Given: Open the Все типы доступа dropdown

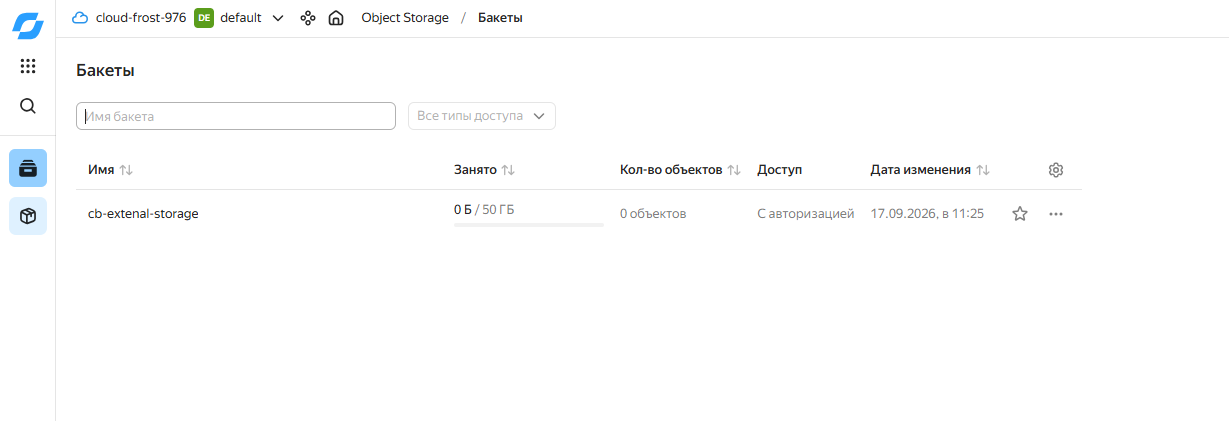Looking at the screenshot, I should (482, 116).
